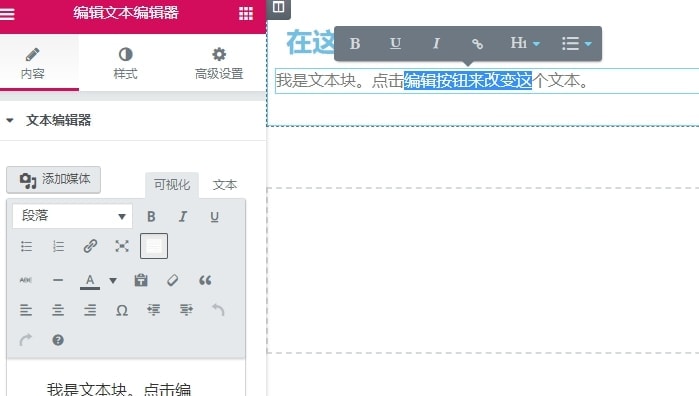Toggle underline in the panel editor toolbar

[214, 217]
